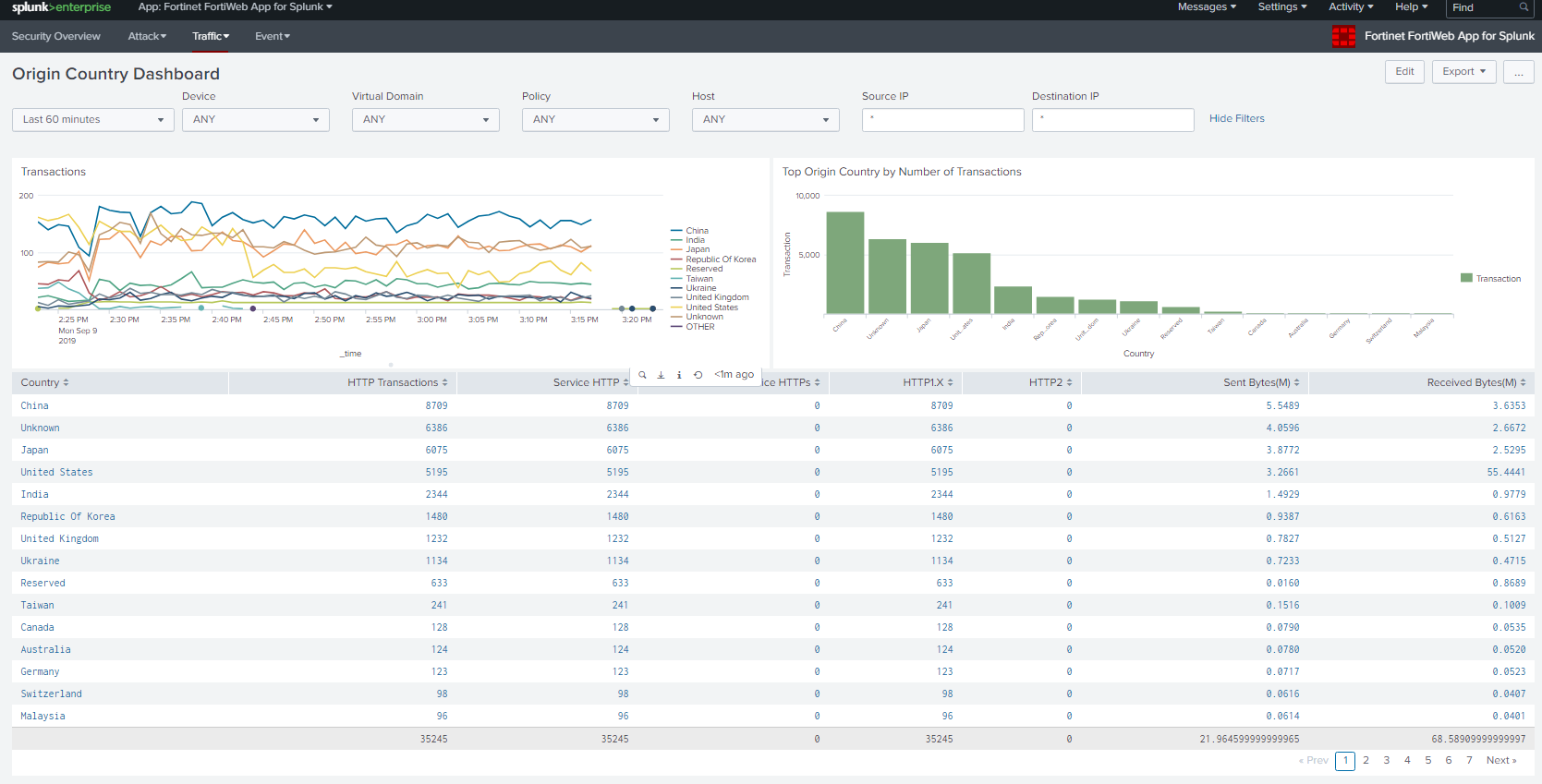Click the Fortinet red logo icon
Screen dimensions: 1542x784
pyautogui.click(x=1343, y=36)
